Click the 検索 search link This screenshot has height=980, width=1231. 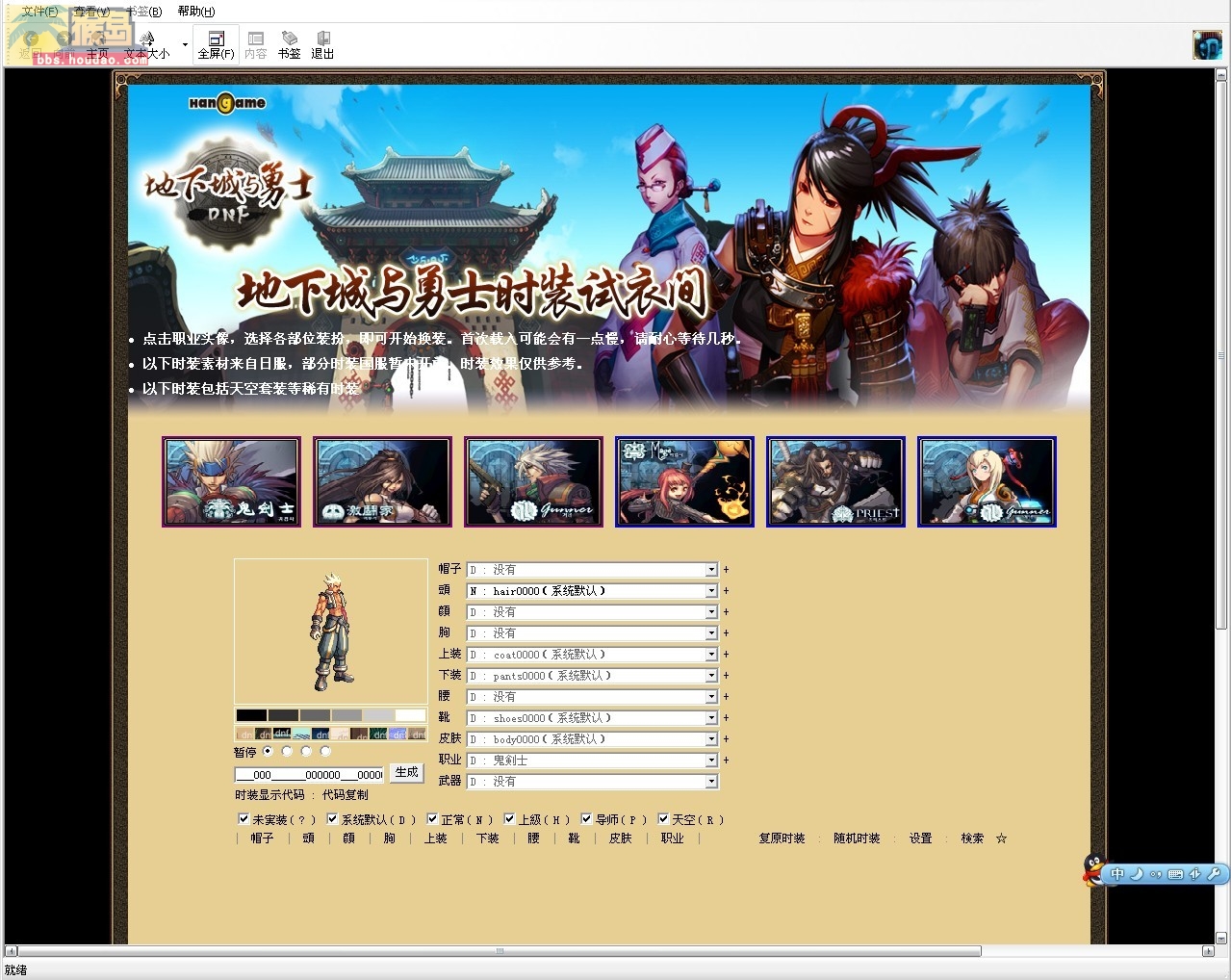click(x=972, y=838)
